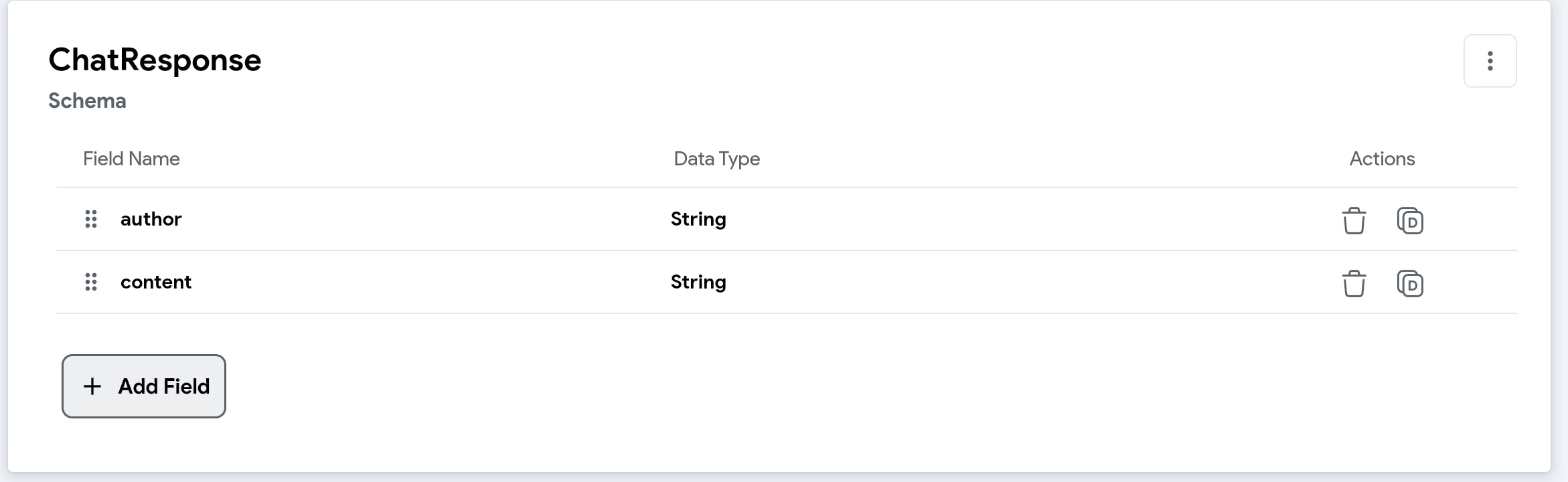Open the three-dot options menu for ChatResponse
This screenshot has width=1568, height=482.
click(x=1490, y=61)
